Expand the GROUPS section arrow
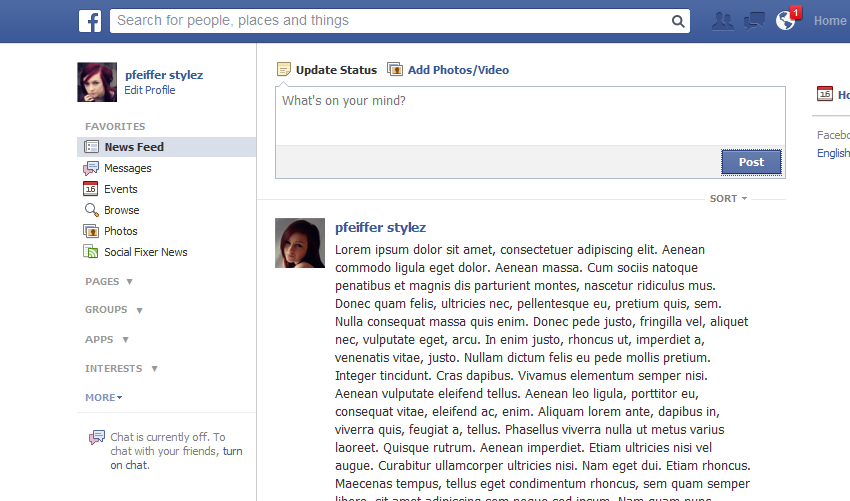Screen dimensions: 850x501 pyautogui.click(x=139, y=311)
